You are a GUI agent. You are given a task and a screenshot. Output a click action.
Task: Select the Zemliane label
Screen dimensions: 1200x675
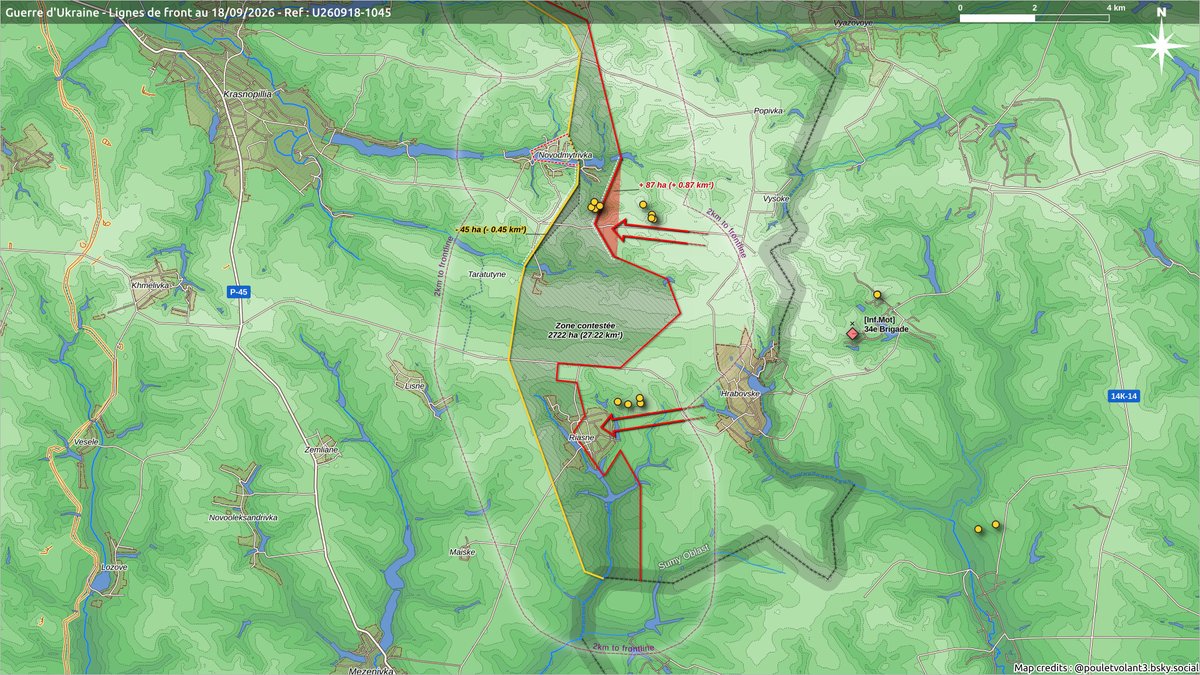click(323, 451)
